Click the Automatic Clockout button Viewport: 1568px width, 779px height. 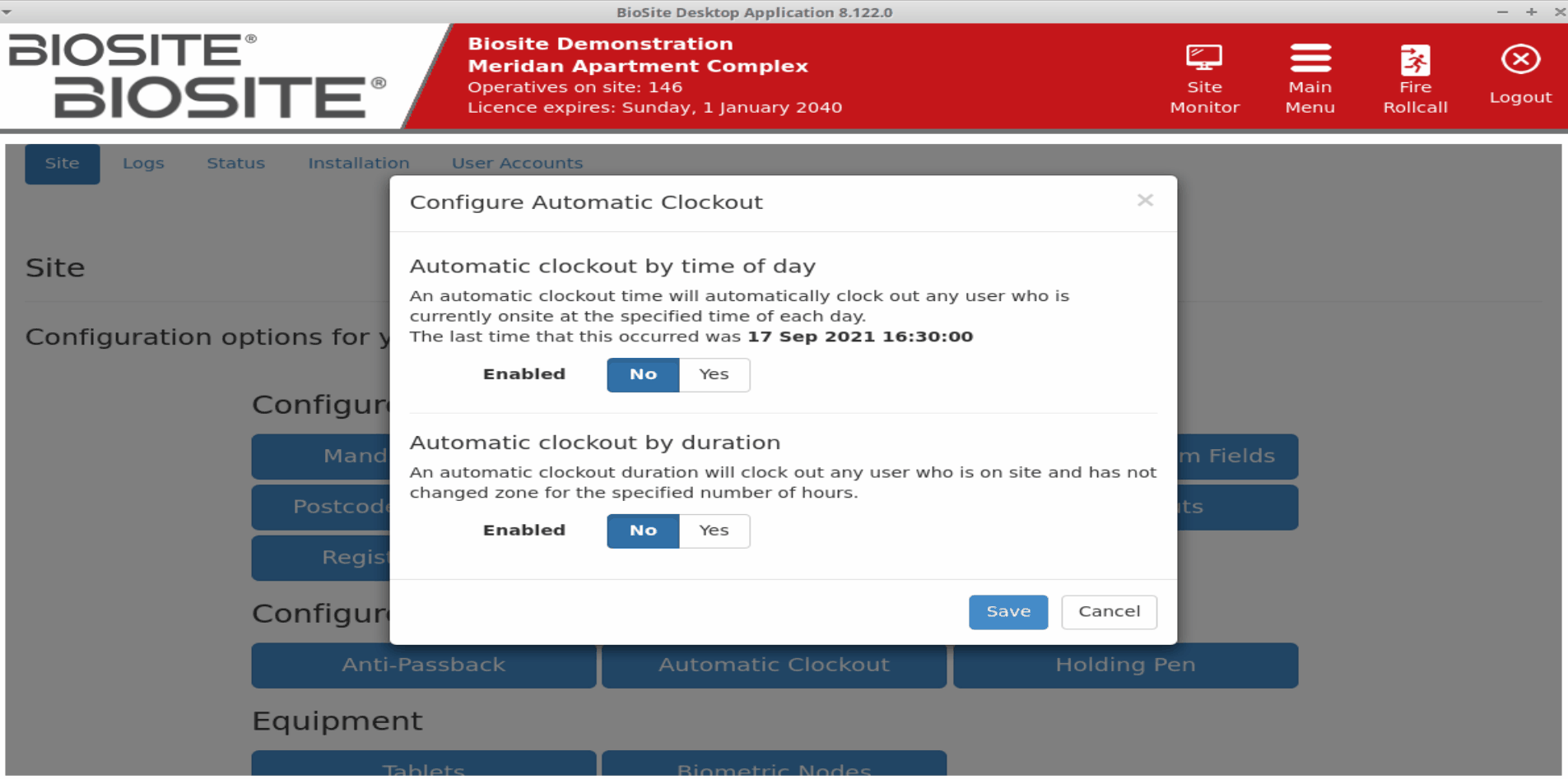point(774,665)
